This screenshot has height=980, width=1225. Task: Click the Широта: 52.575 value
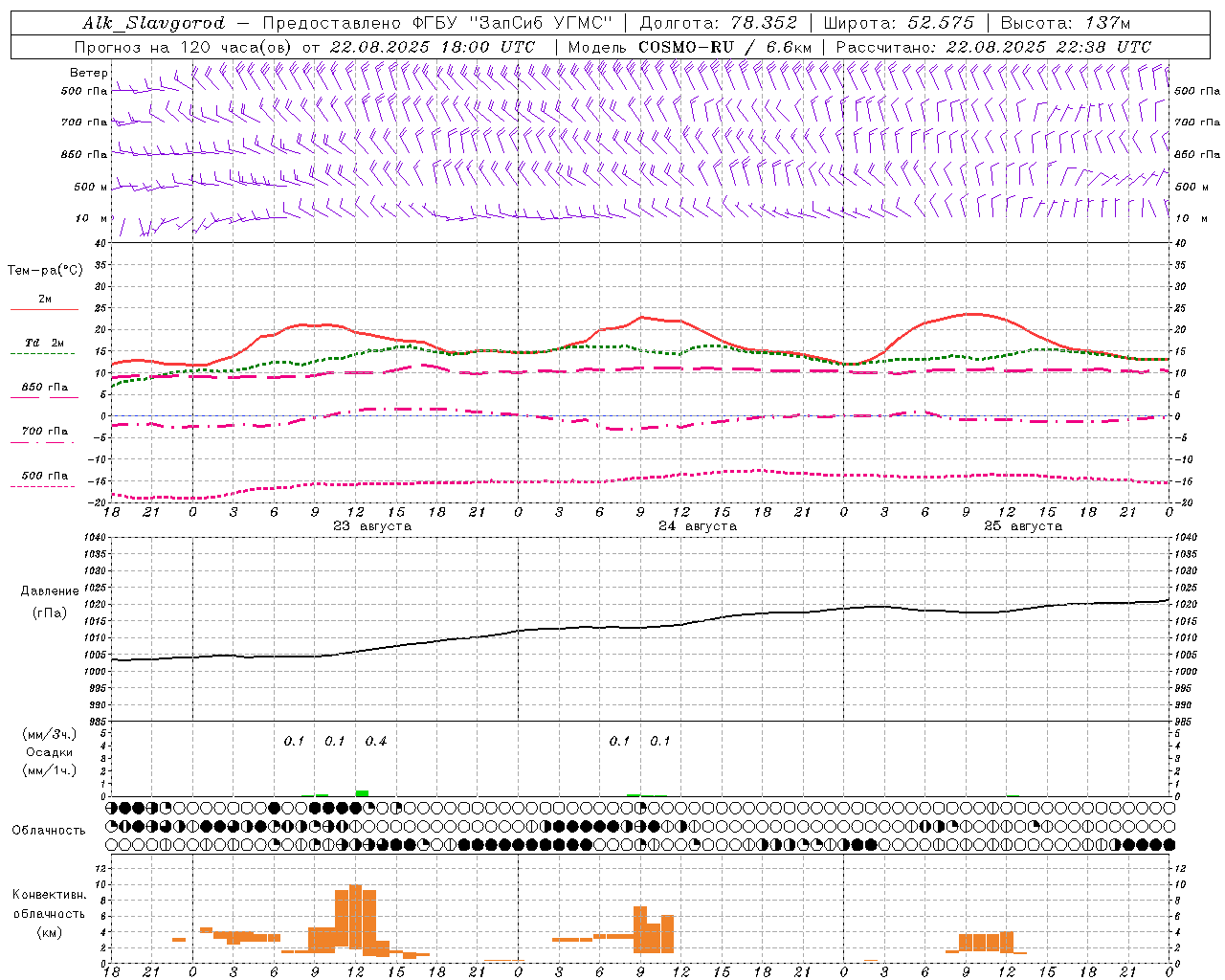[x=899, y=23]
